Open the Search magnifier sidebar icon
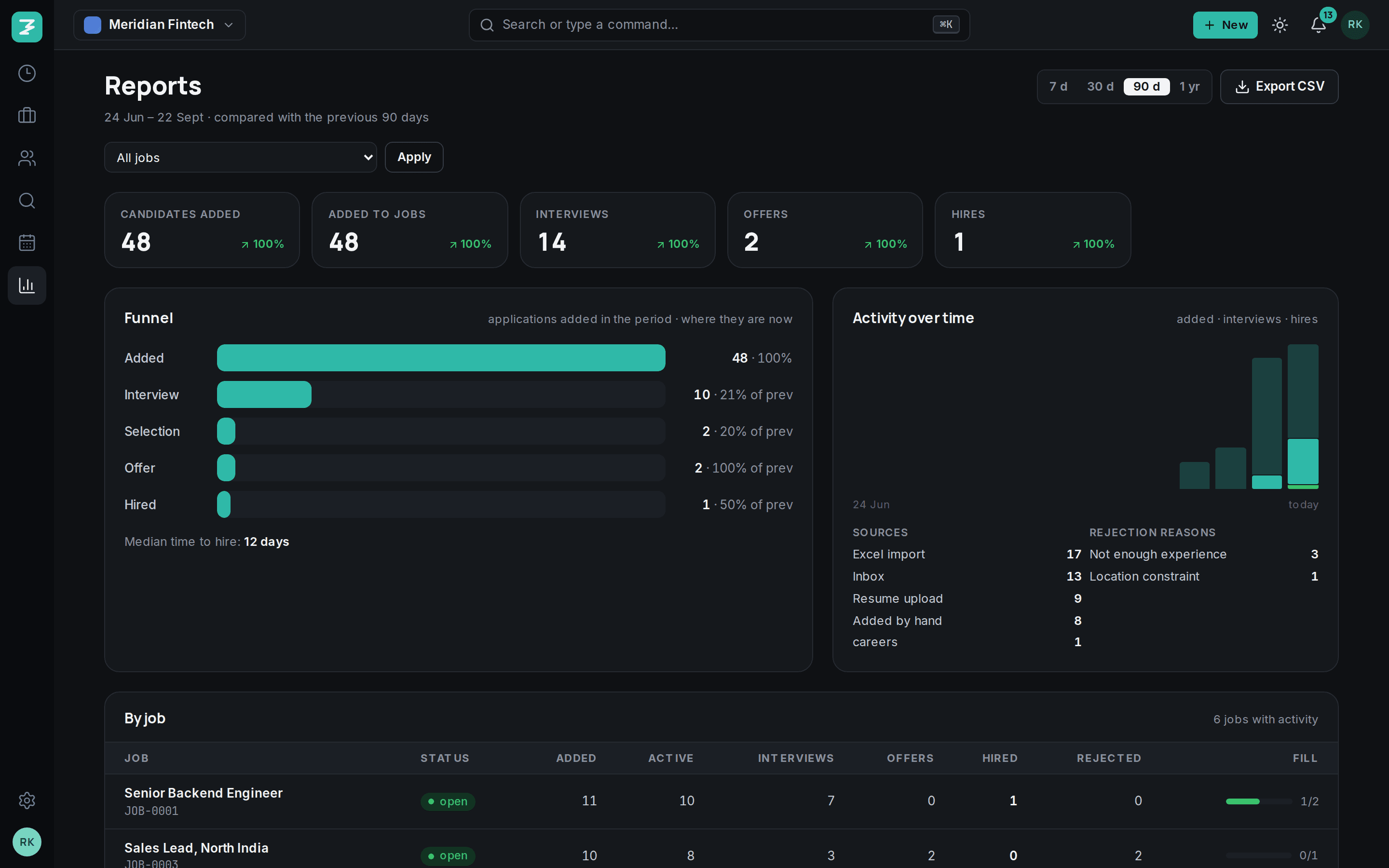 (x=27, y=200)
